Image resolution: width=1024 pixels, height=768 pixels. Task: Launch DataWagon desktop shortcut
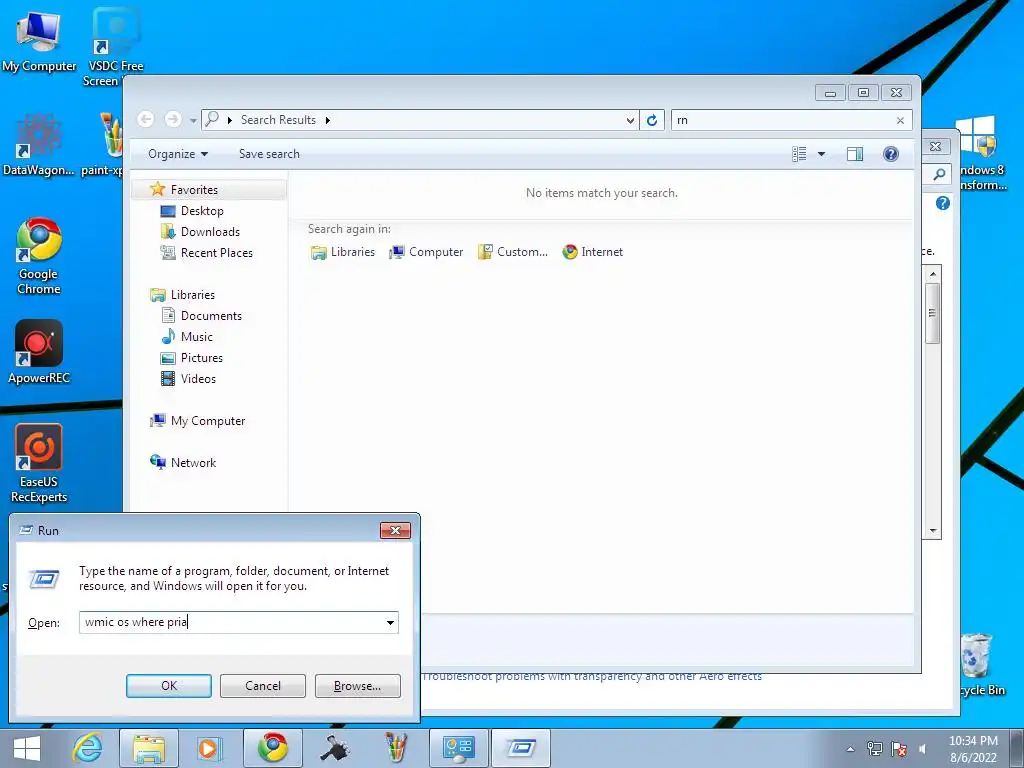click(39, 145)
